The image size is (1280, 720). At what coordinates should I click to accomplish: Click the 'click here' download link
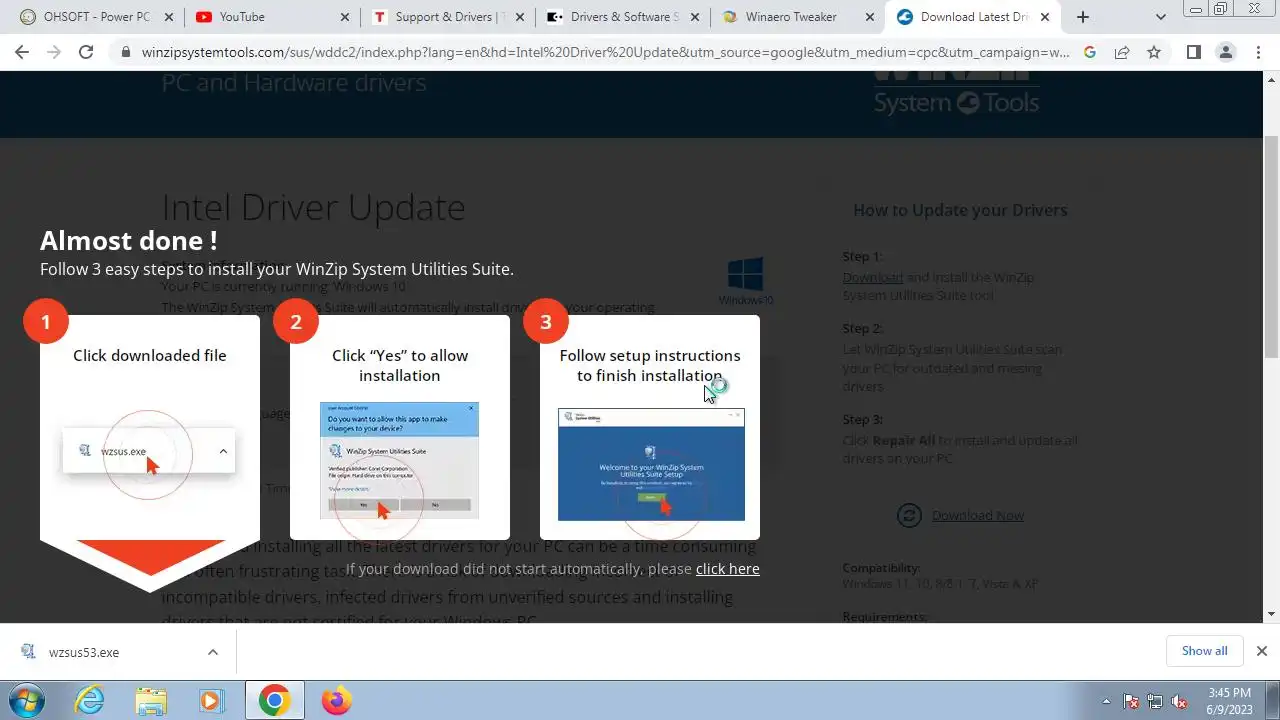point(727,569)
